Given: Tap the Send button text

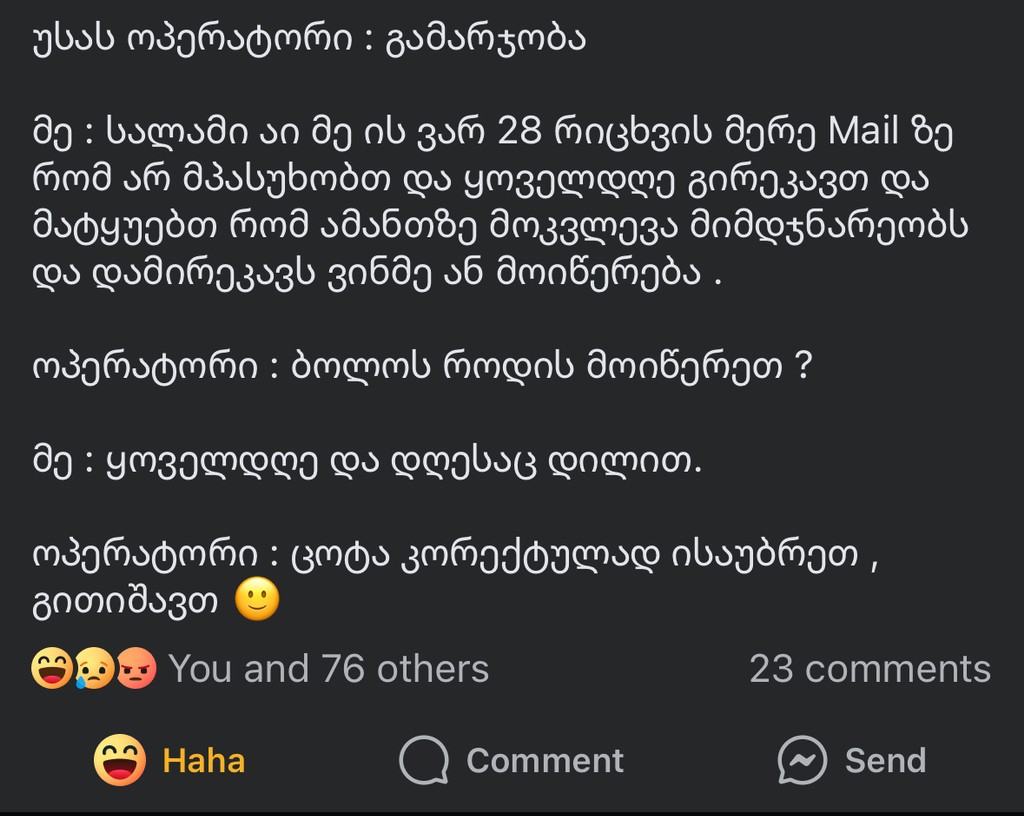Looking at the screenshot, I should point(886,761).
